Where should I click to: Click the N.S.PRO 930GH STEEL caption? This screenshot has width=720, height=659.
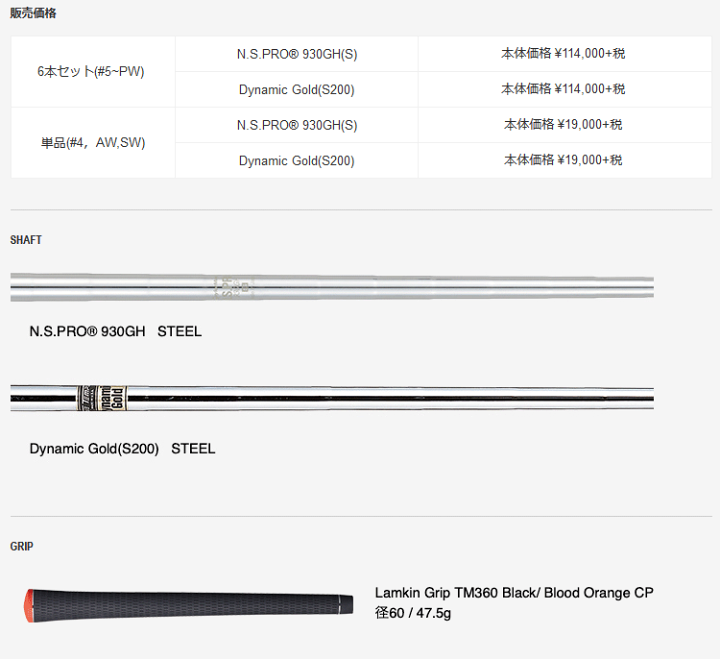(115, 331)
